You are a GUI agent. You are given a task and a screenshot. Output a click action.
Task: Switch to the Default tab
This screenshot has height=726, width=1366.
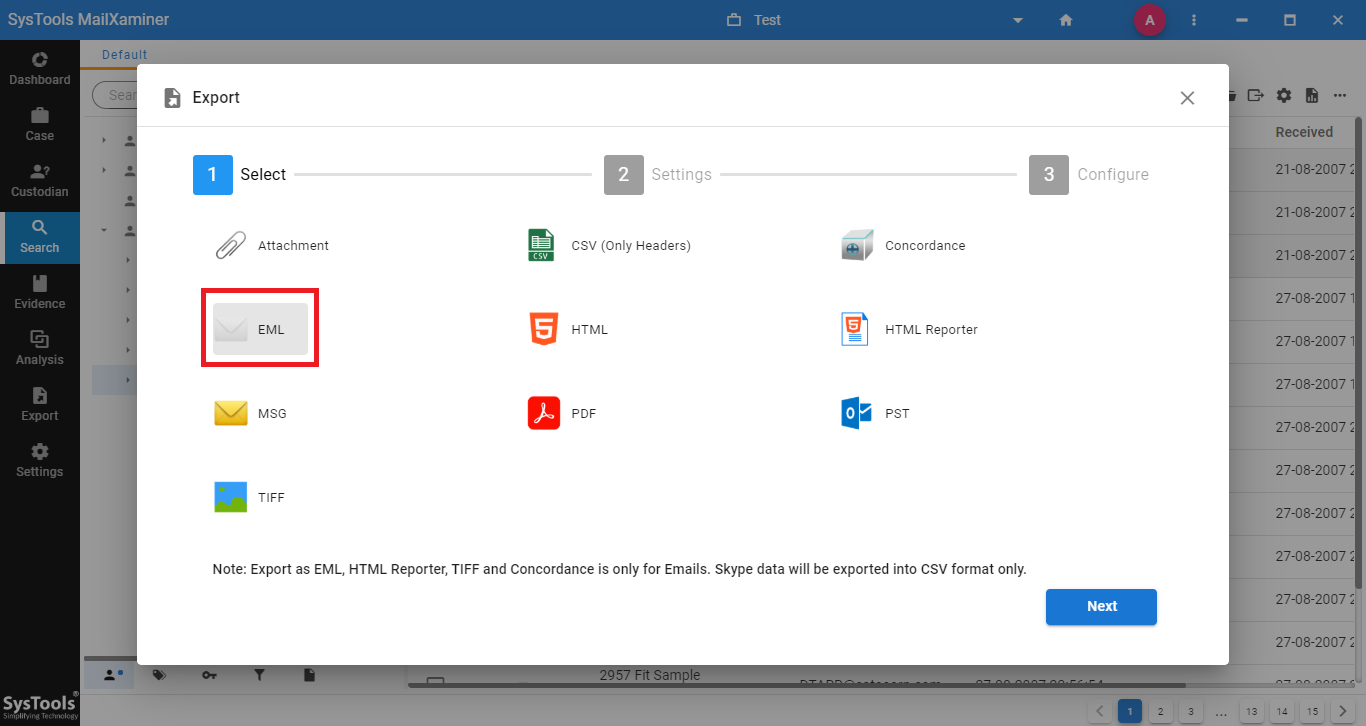[x=124, y=55]
